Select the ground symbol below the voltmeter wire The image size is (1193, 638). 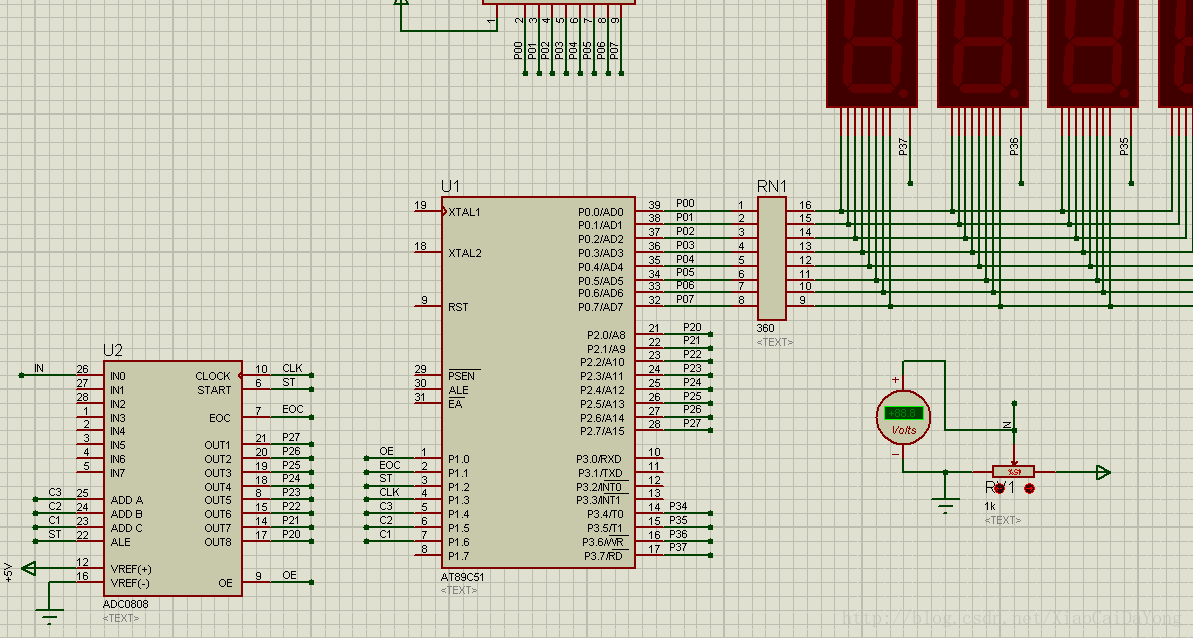pos(945,505)
